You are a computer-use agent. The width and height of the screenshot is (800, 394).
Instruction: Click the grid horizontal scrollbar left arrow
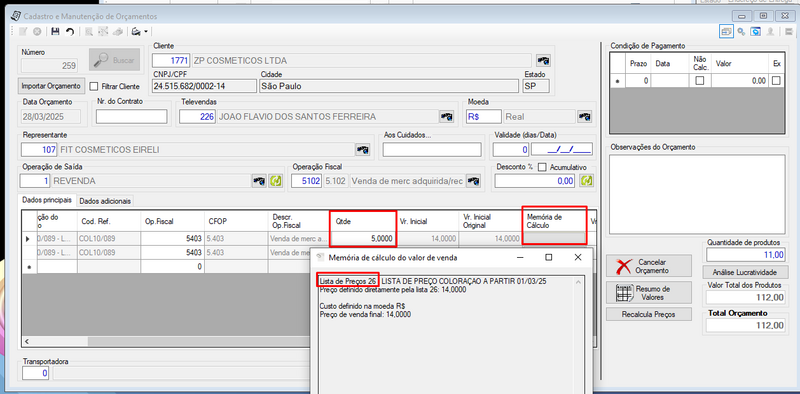pyautogui.click(x=27, y=341)
